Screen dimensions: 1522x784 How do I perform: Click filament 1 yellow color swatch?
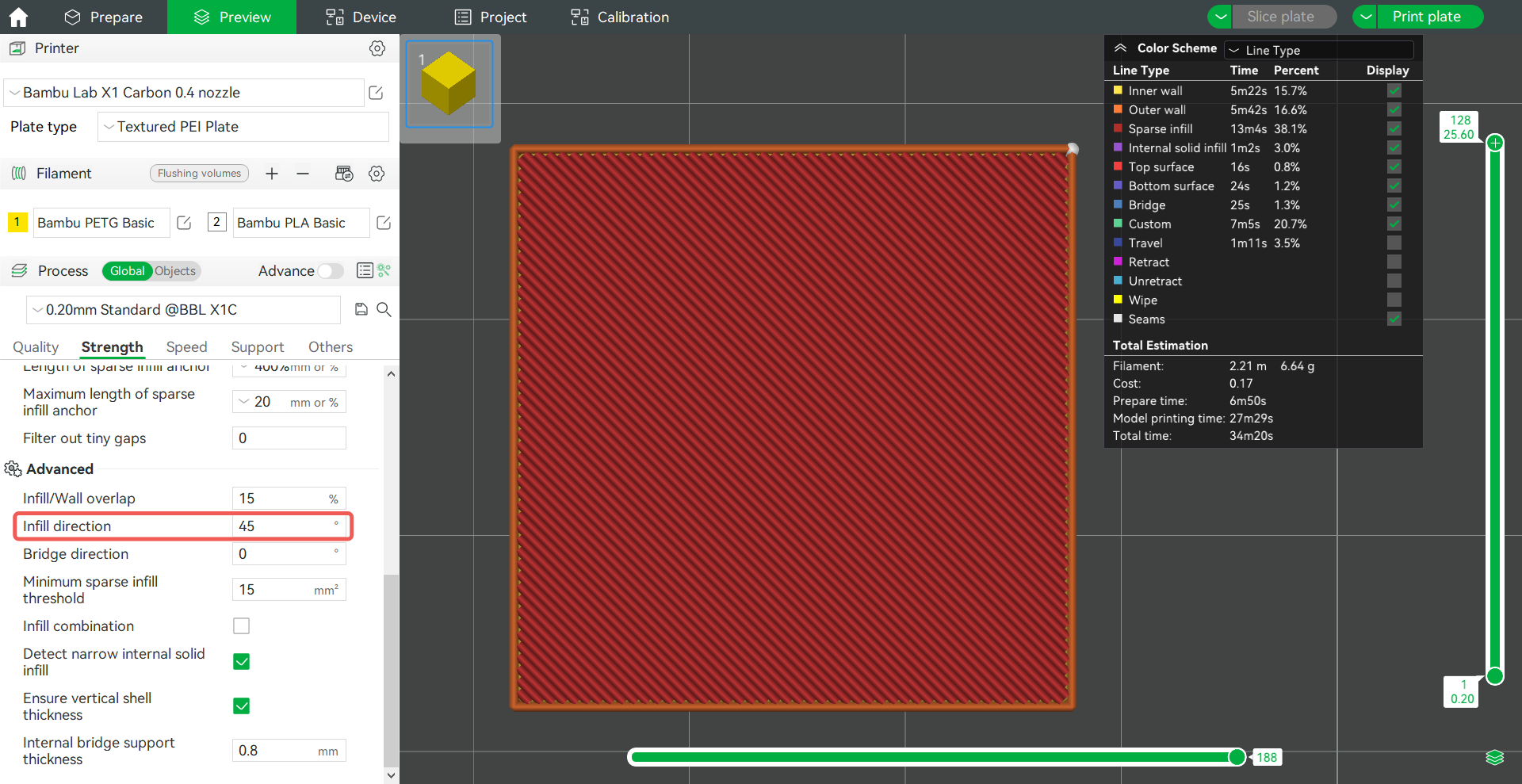click(17, 222)
